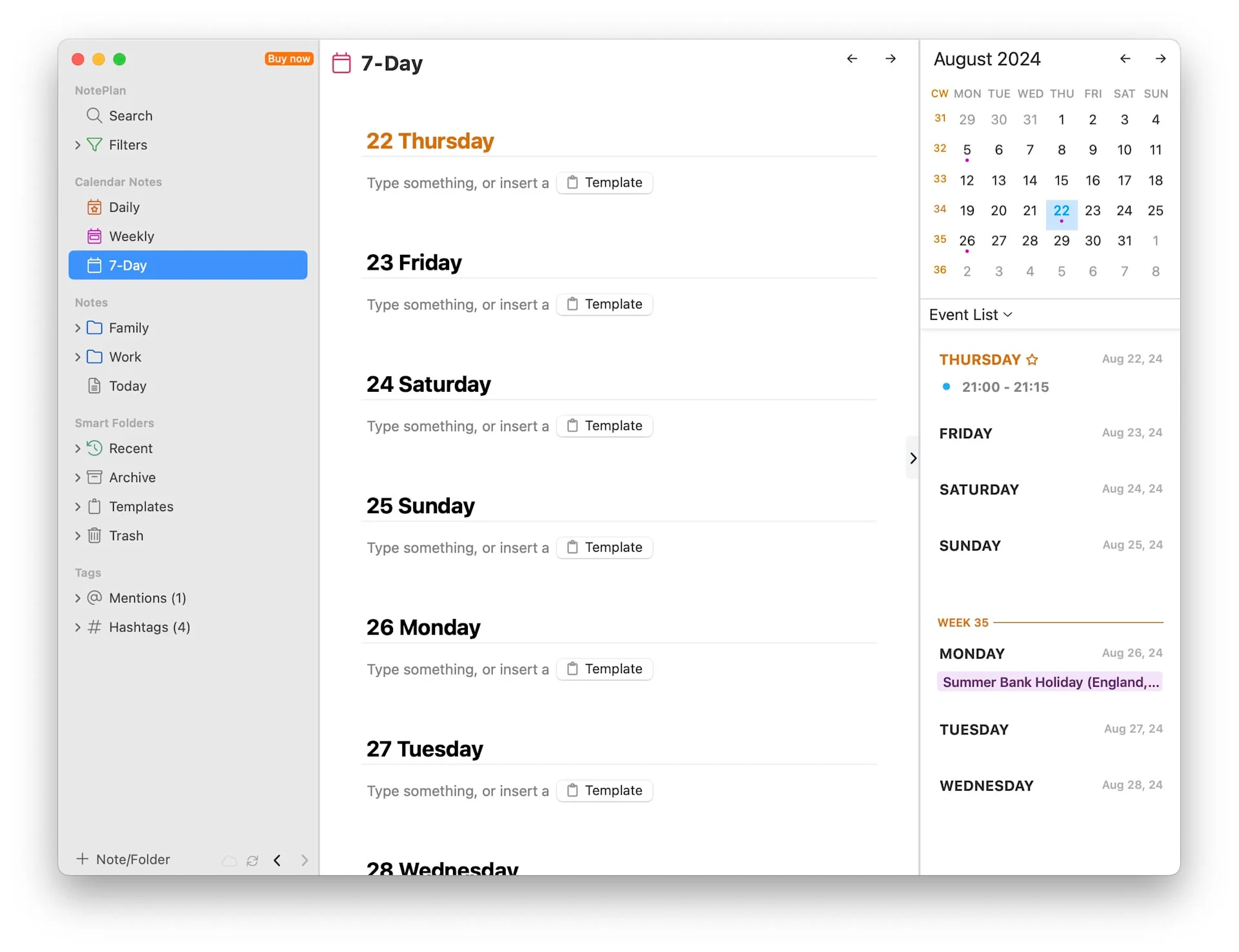Click the star next to THURSDAY in Event List
1239x952 pixels.
[x=1032, y=360]
